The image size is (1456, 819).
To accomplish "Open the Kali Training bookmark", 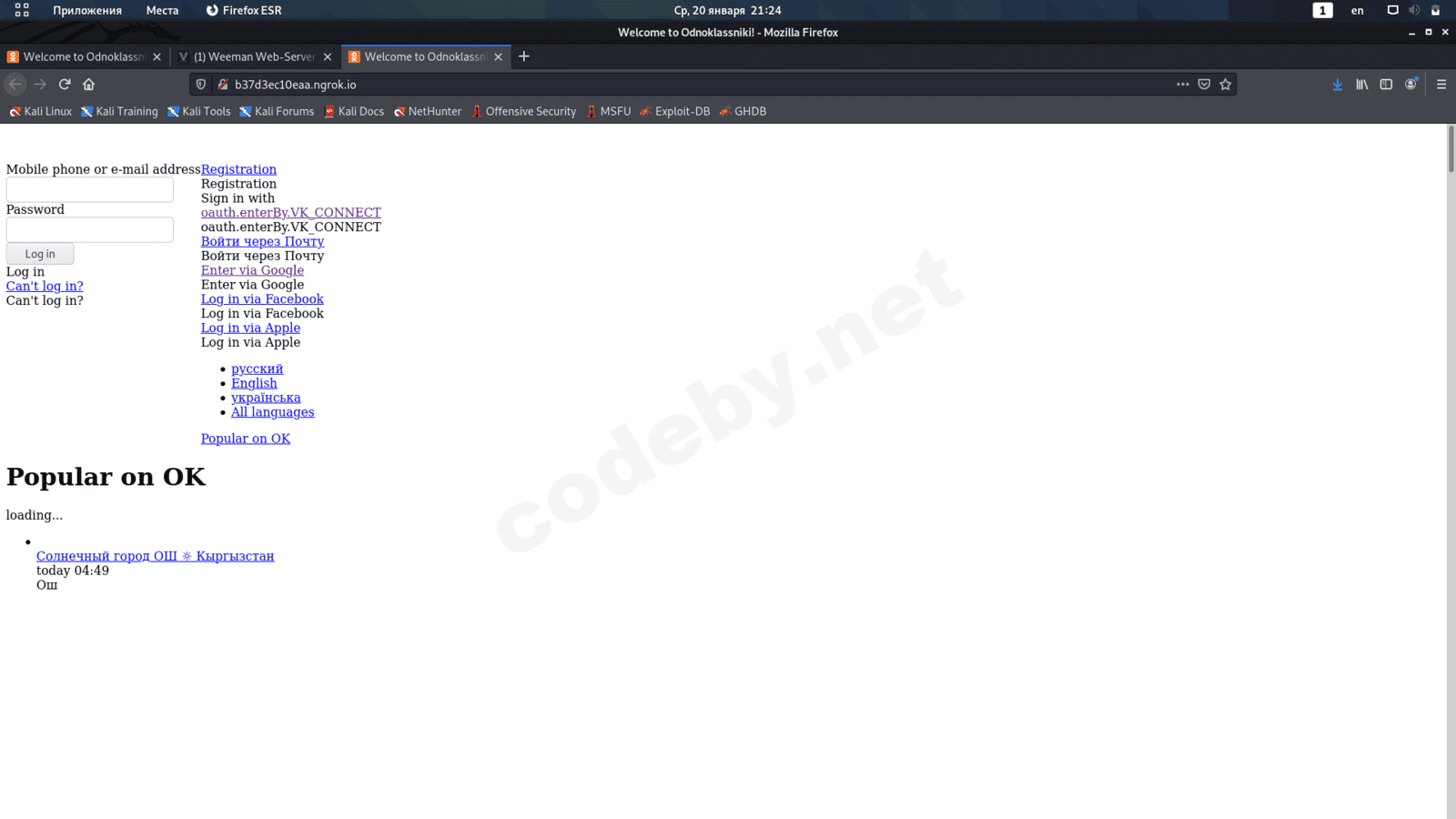I will pos(119,112).
